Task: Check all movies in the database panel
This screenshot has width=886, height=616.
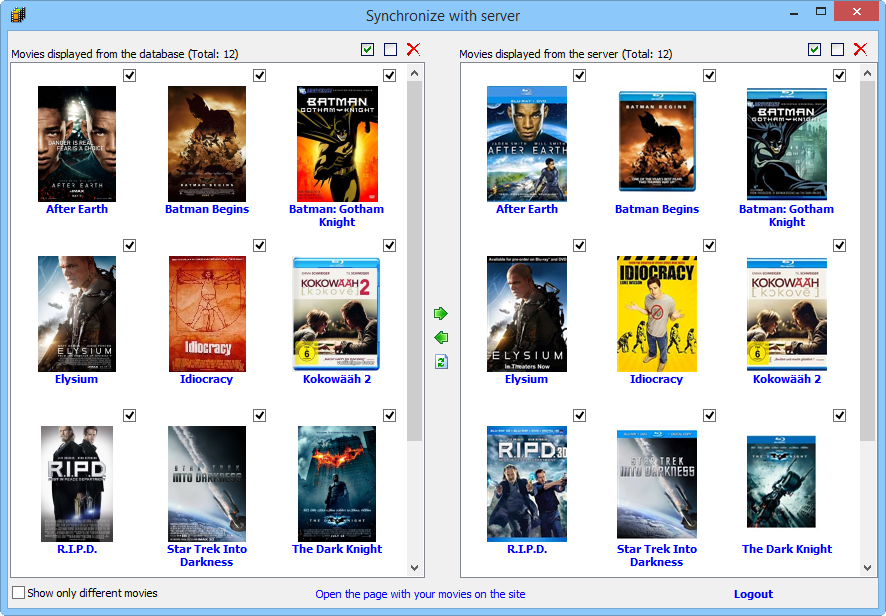Action: pos(367,49)
